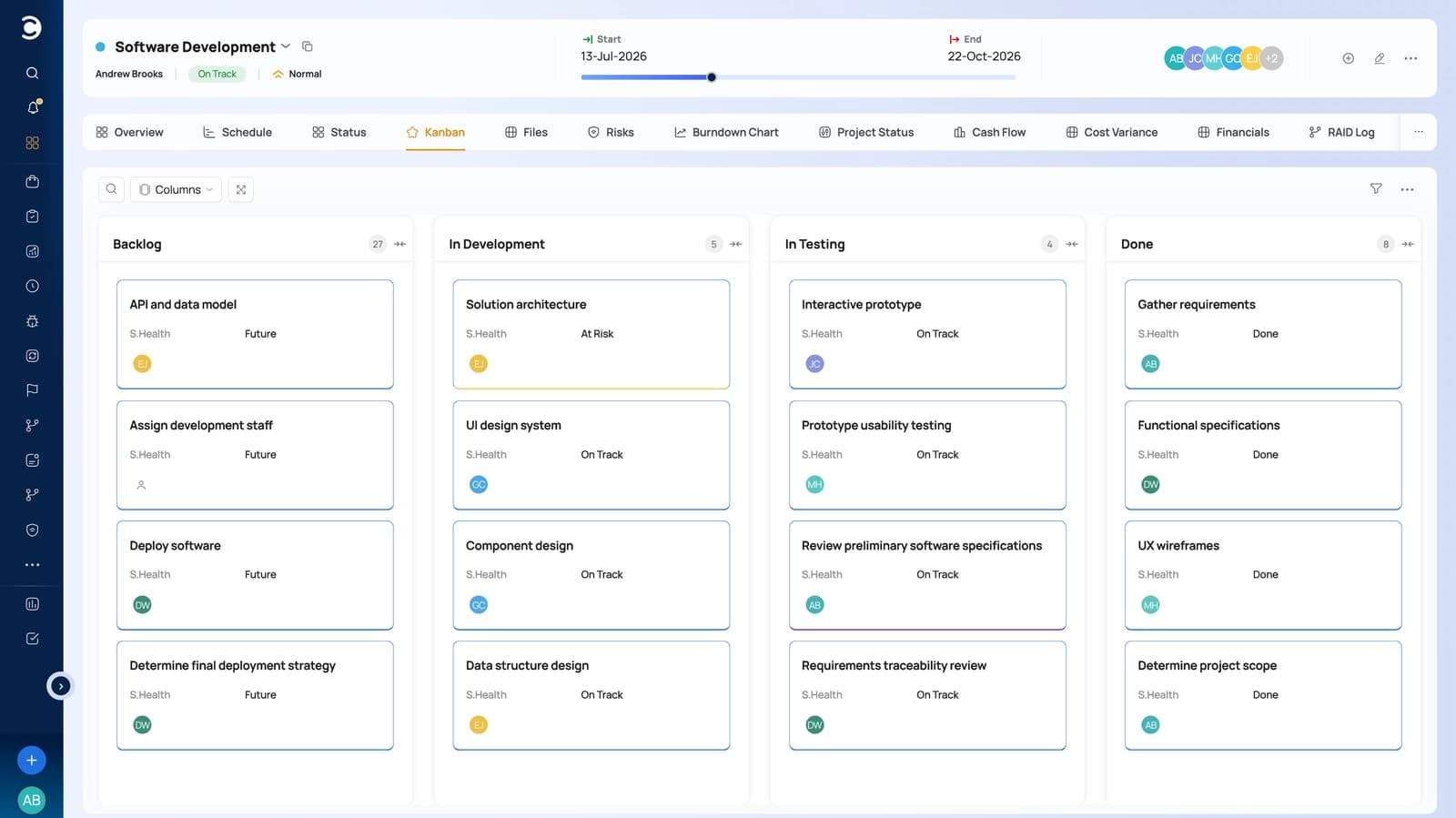1456x818 pixels.
Task: Expand the sidebar with arrow button
Action: point(60,686)
